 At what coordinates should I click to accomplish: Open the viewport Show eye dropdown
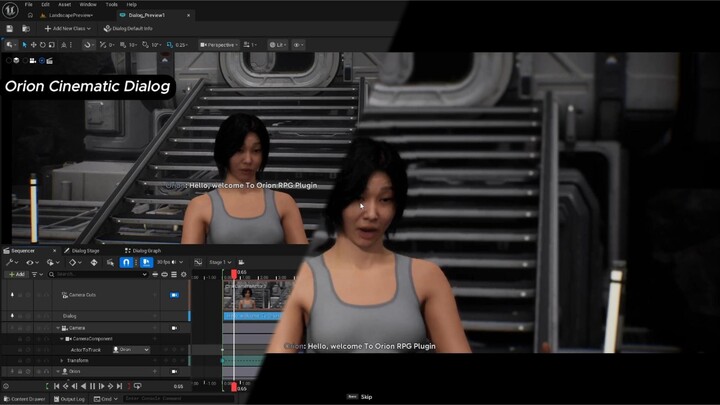298,45
